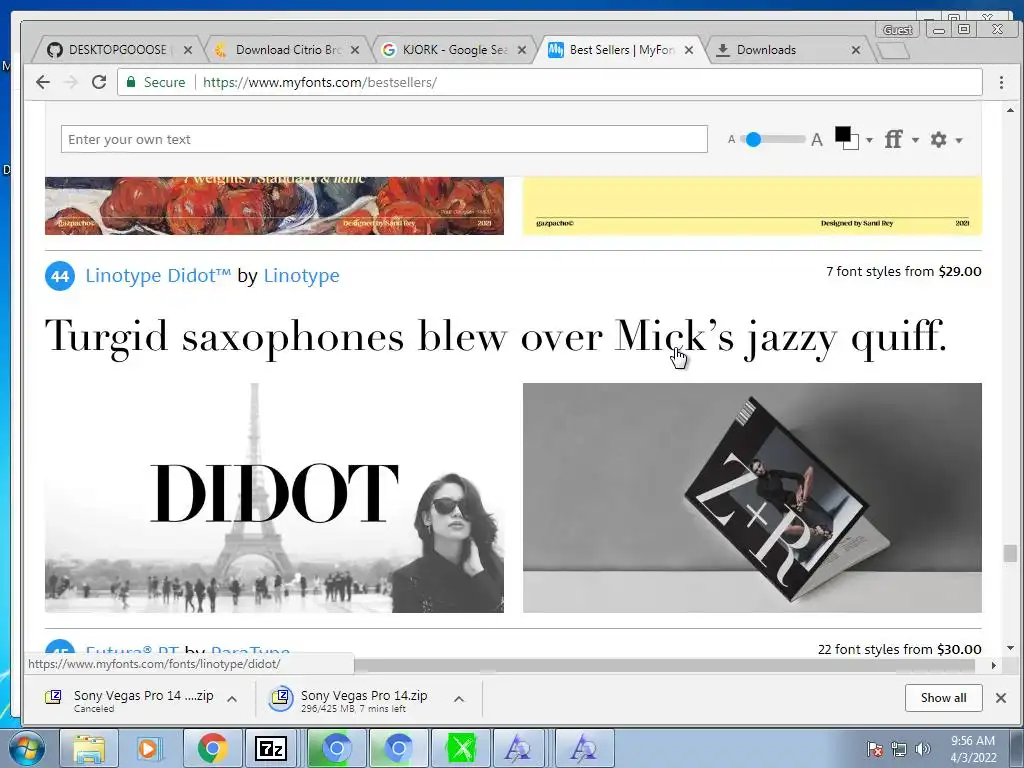
Task: Open the Chrome three-dot menu
Action: (x=1001, y=82)
